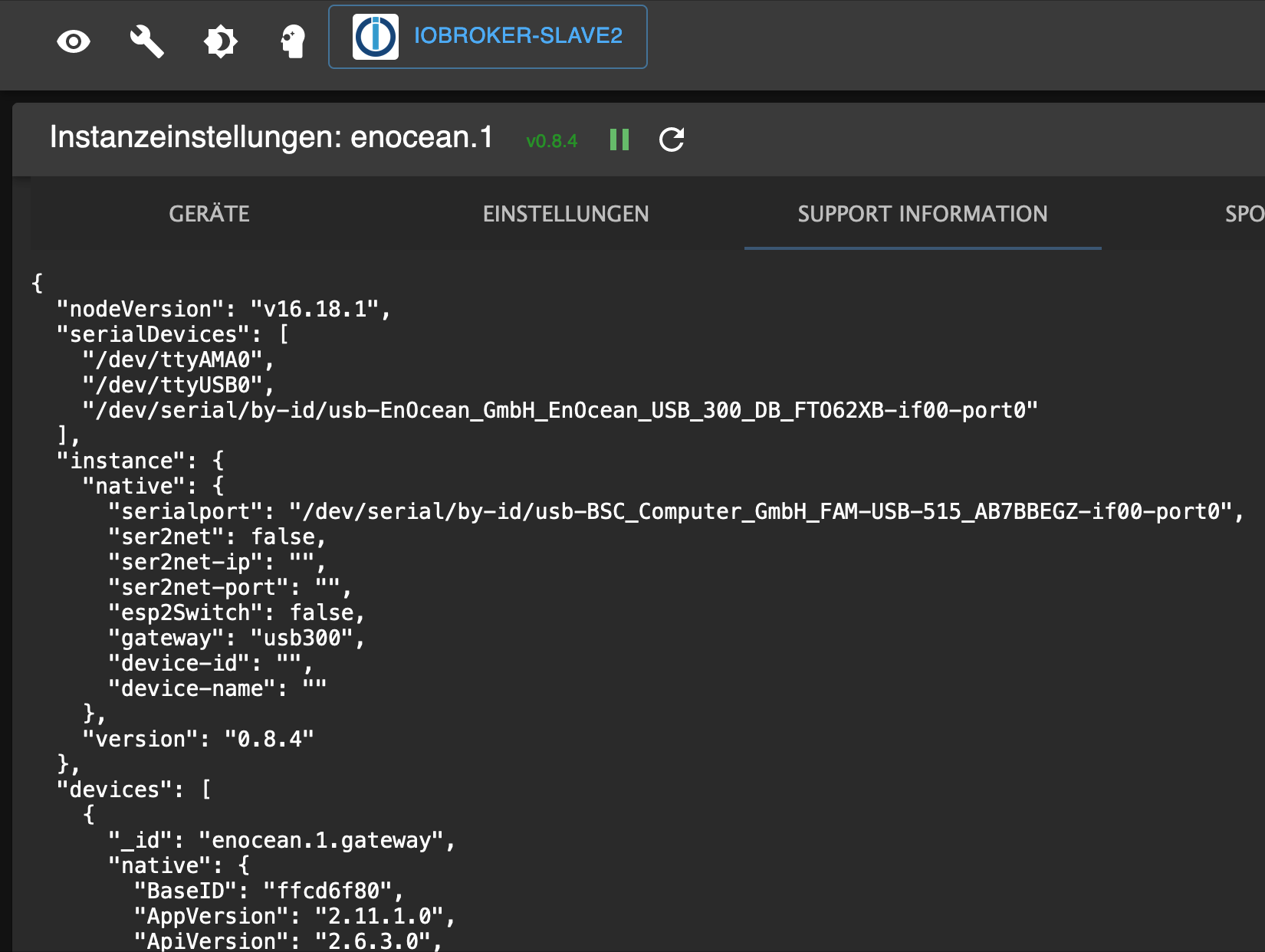Viewport: 1265px width, 952px height.
Task: Open the IOBROKER-SLAVE2 host button
Action: click(488, 37)
